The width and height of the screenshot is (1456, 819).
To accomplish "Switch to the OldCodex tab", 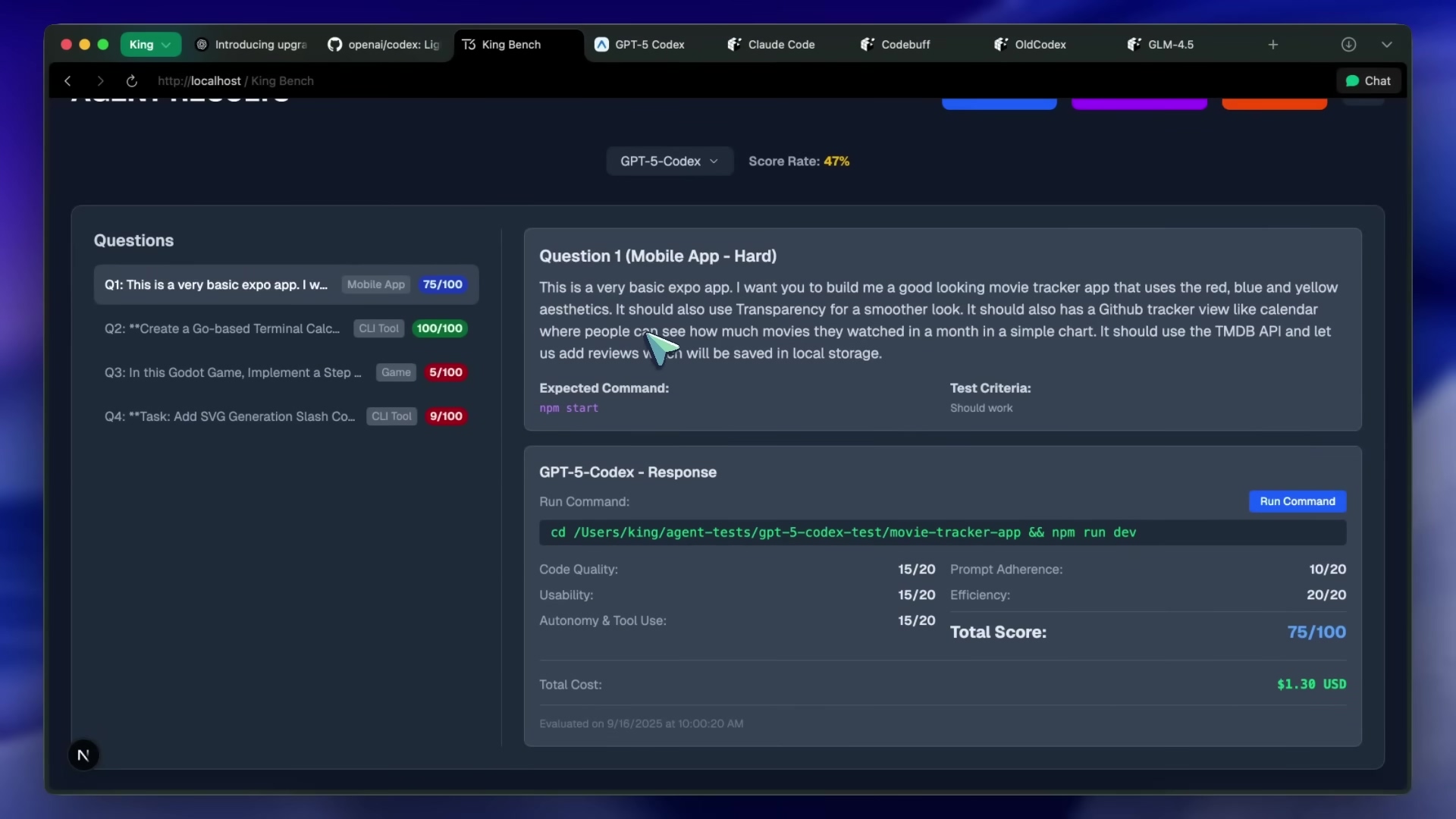I will (1040, 45).
